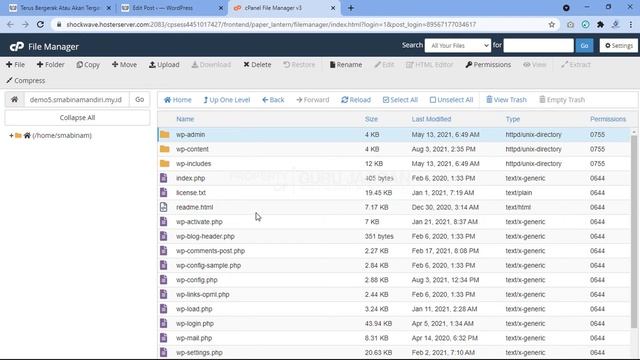Click the Move toolbar button
Screen dimensions: 640x360
124,64
